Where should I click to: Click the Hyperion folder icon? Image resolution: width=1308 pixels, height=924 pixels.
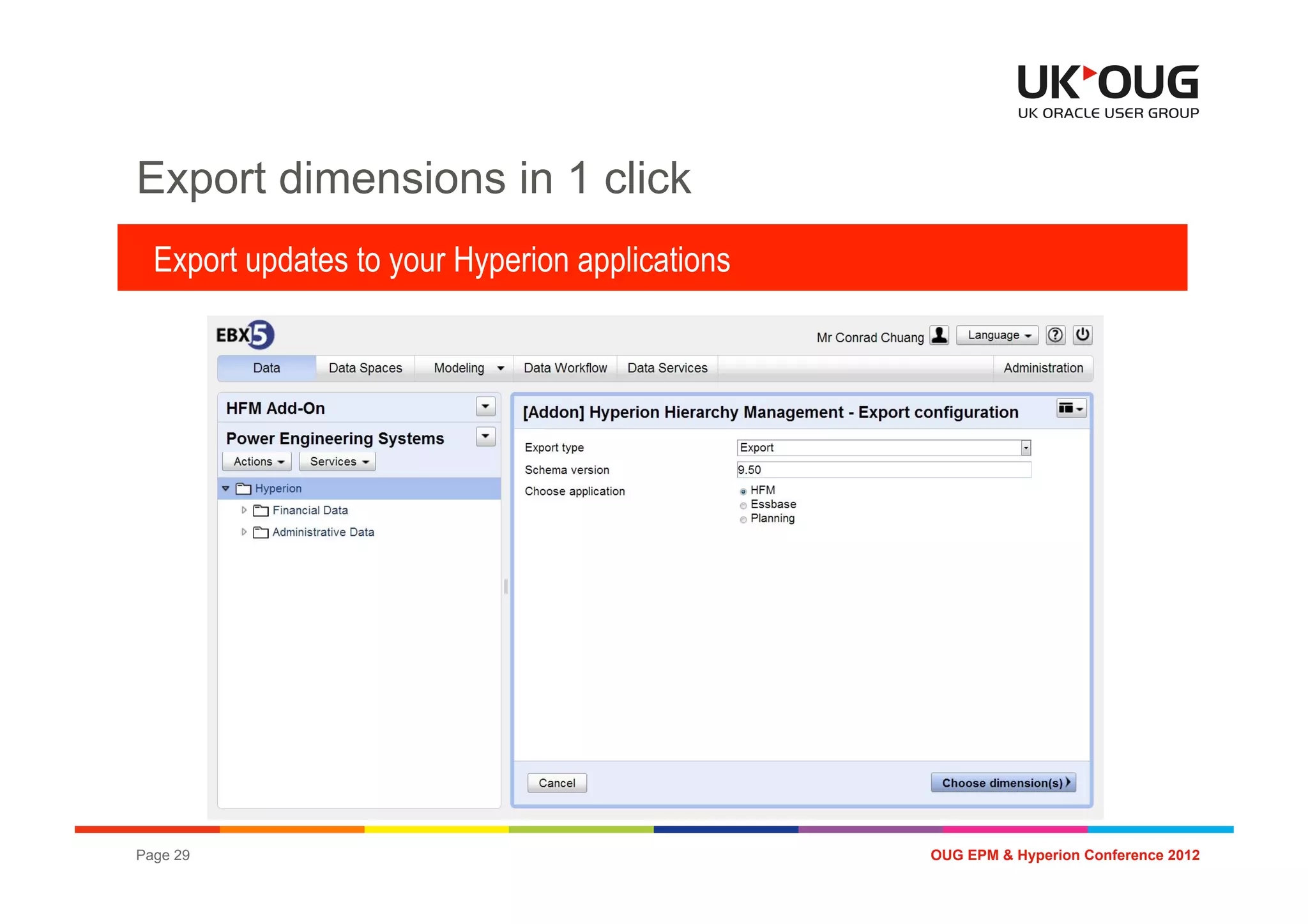(243, 489)
